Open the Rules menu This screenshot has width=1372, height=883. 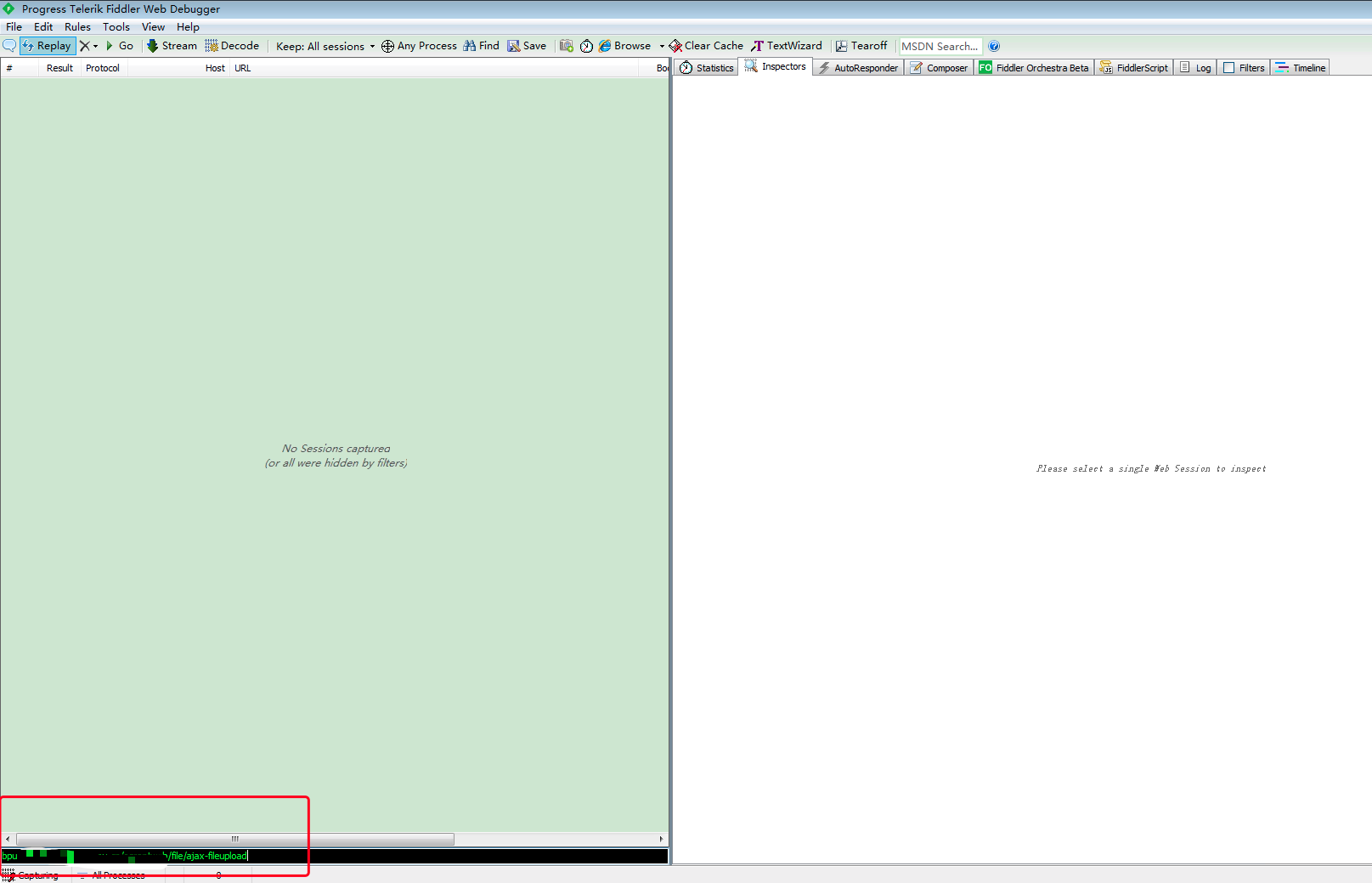[x=77, y=27]
